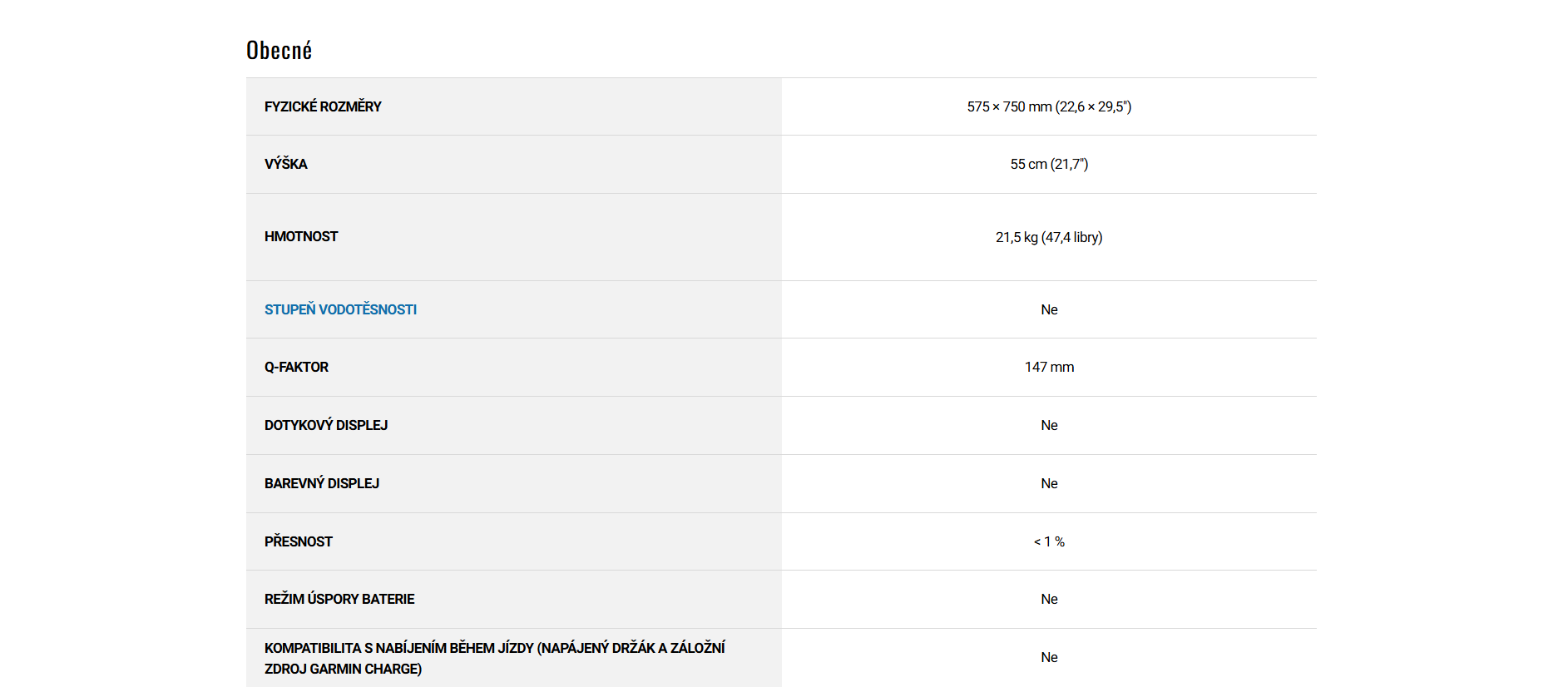Click the Hmotnost row label
The width and height of the screenshot is (1568, 687).
point(301,236)
